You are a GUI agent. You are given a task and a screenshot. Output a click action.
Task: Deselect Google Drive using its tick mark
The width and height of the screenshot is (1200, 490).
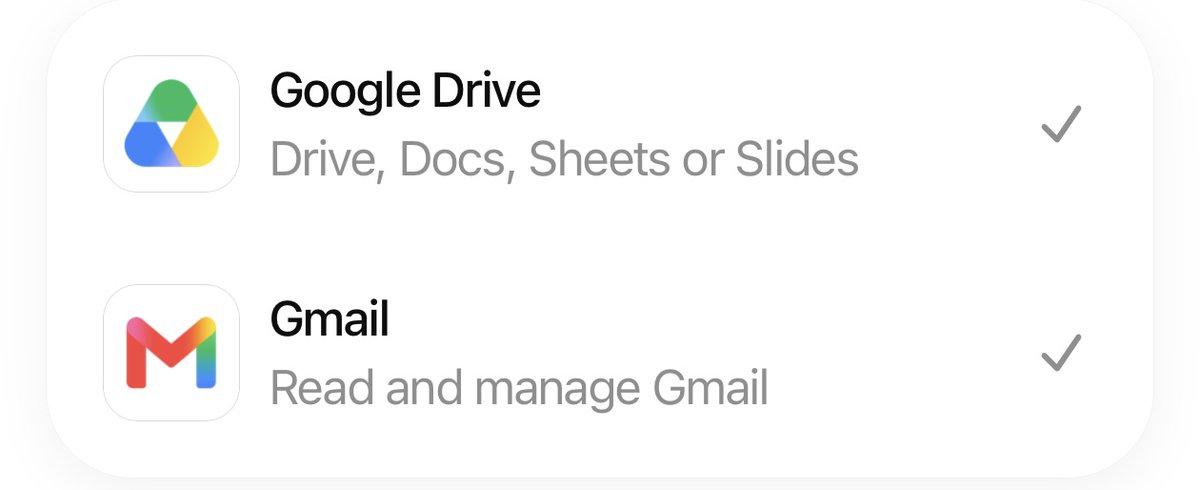[1061, 125]
